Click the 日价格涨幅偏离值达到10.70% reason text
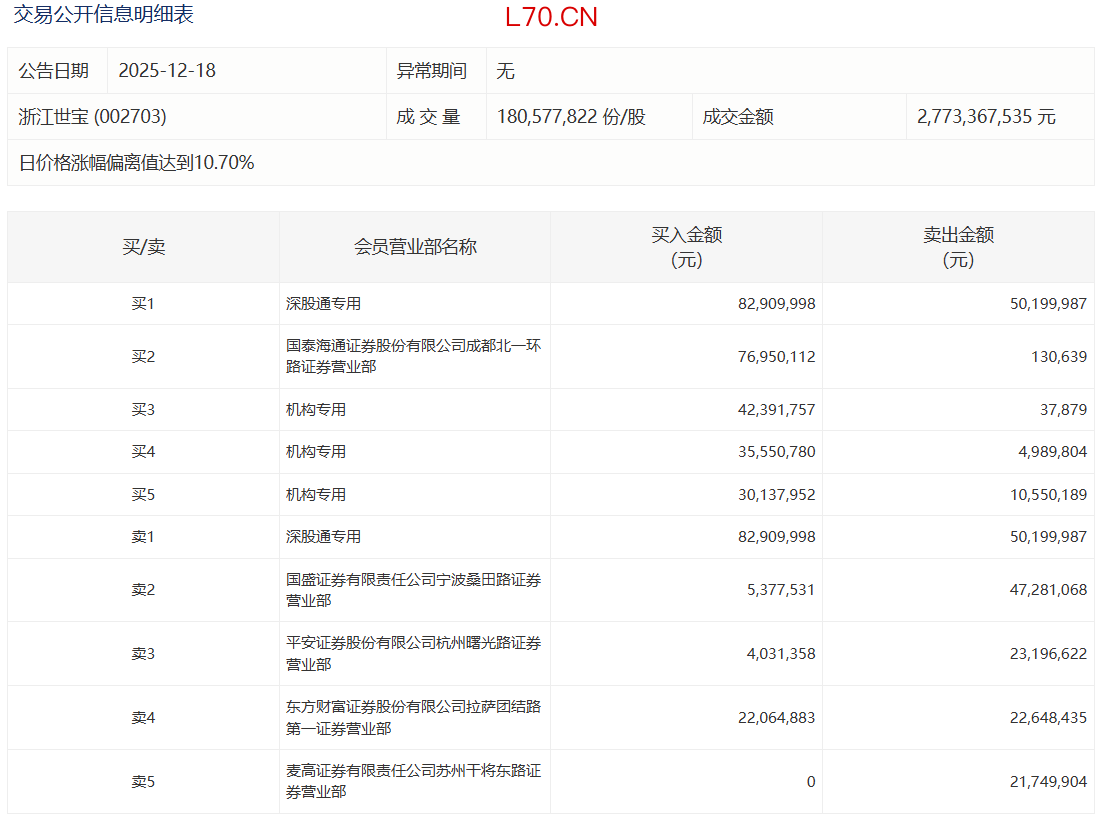1104x820 pixels. (137, 163)
